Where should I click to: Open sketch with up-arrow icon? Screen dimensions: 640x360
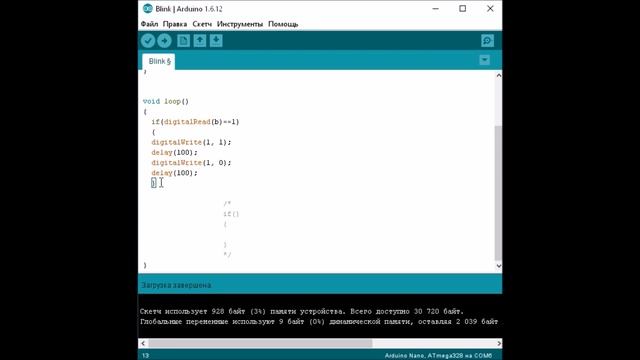pos(200,41)
